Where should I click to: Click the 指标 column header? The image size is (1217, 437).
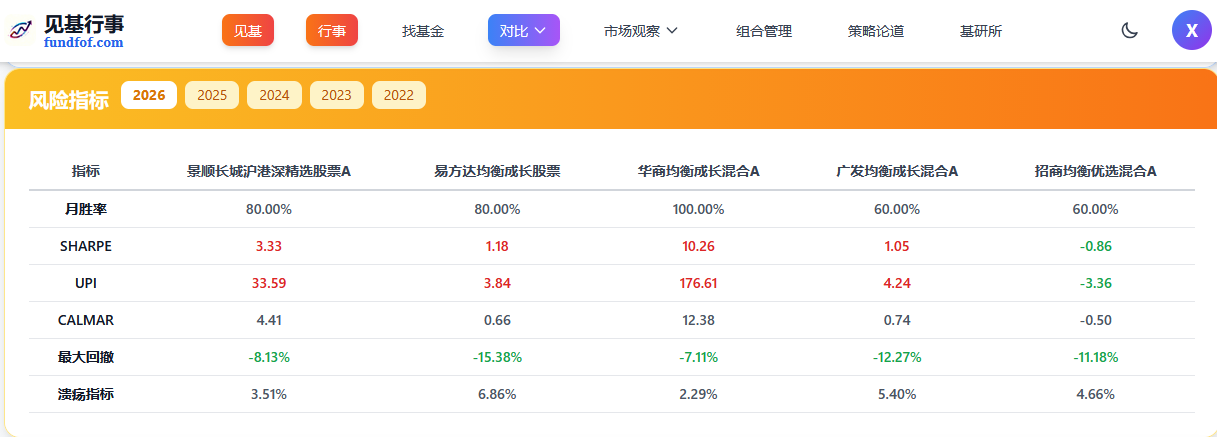tap(86, 171)
